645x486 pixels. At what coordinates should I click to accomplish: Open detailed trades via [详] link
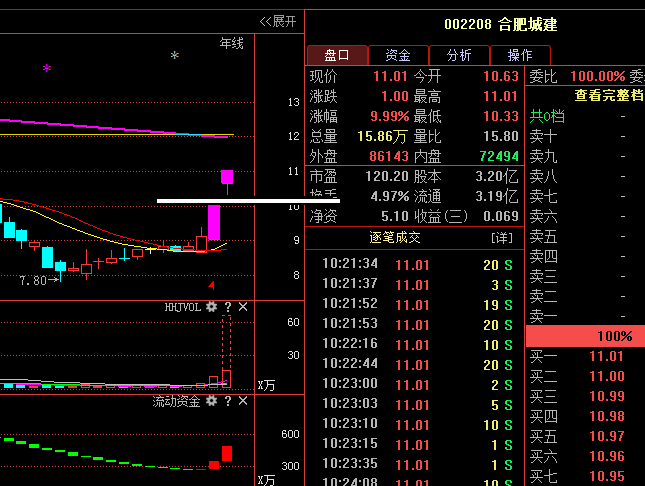(x=502, y=237)
